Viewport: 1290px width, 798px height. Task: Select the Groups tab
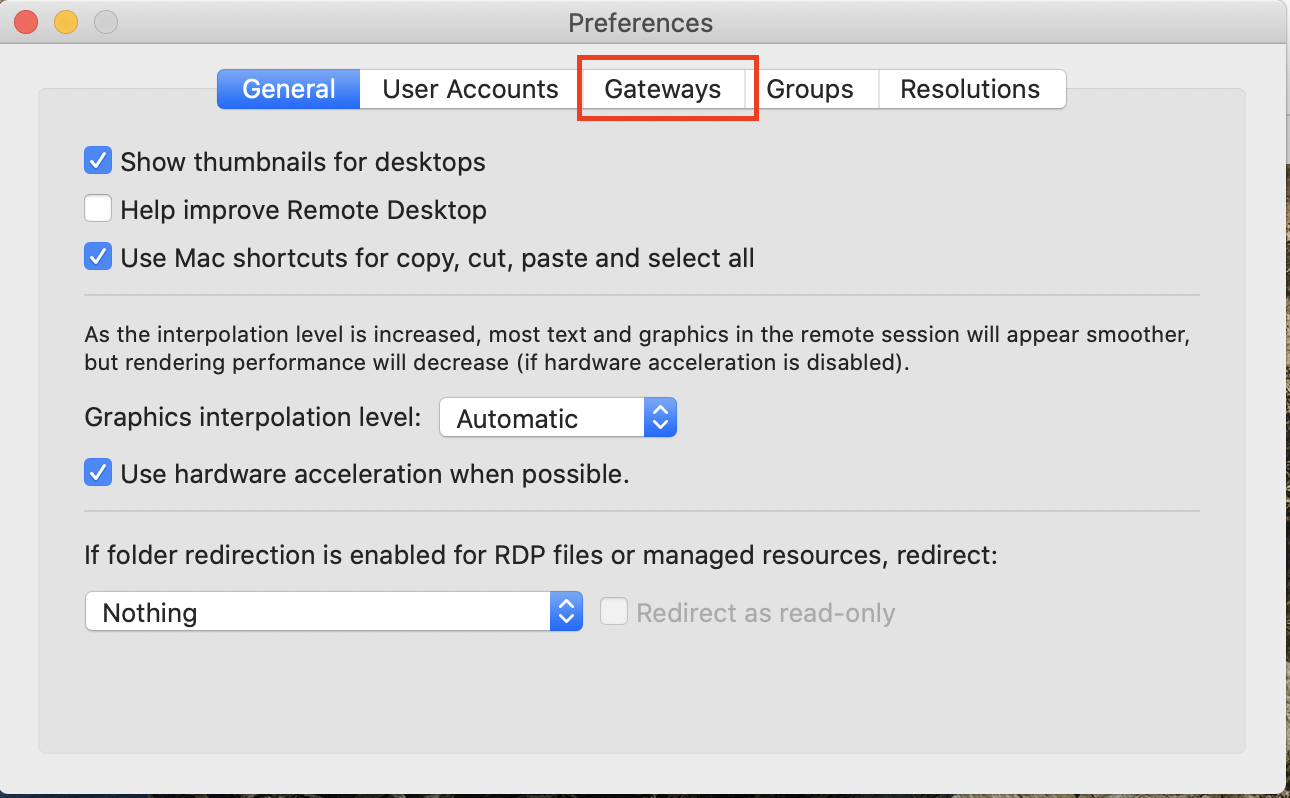(x=811, y=89)
